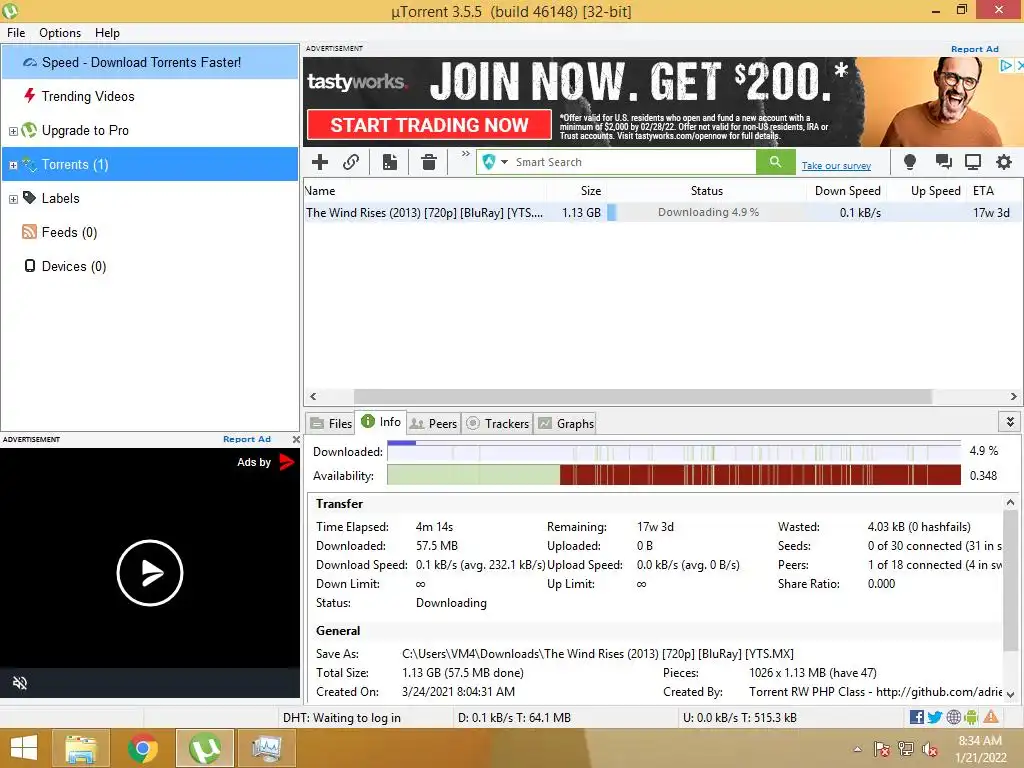Open the Options menu
1024x768 pixels.
(60, 33)
